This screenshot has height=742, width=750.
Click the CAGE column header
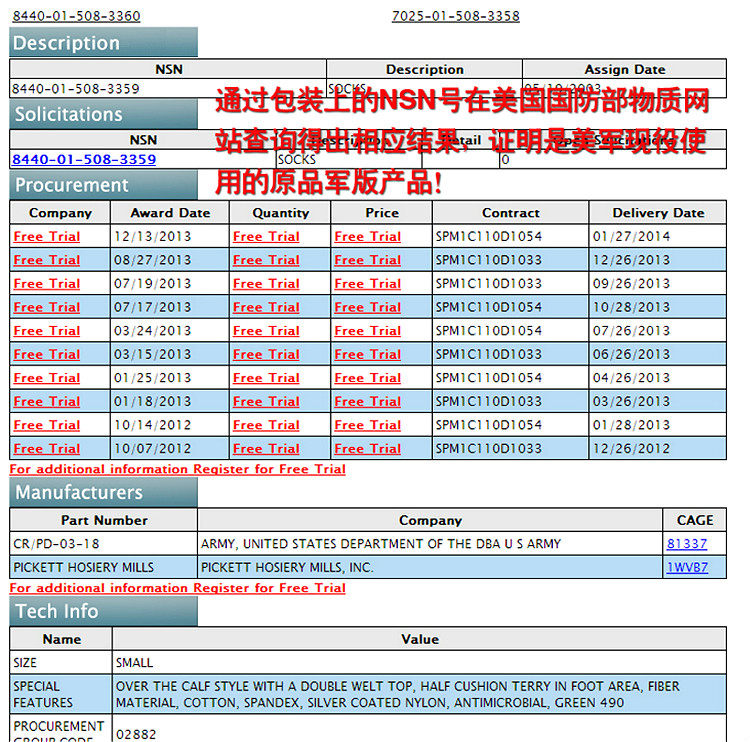695,520
